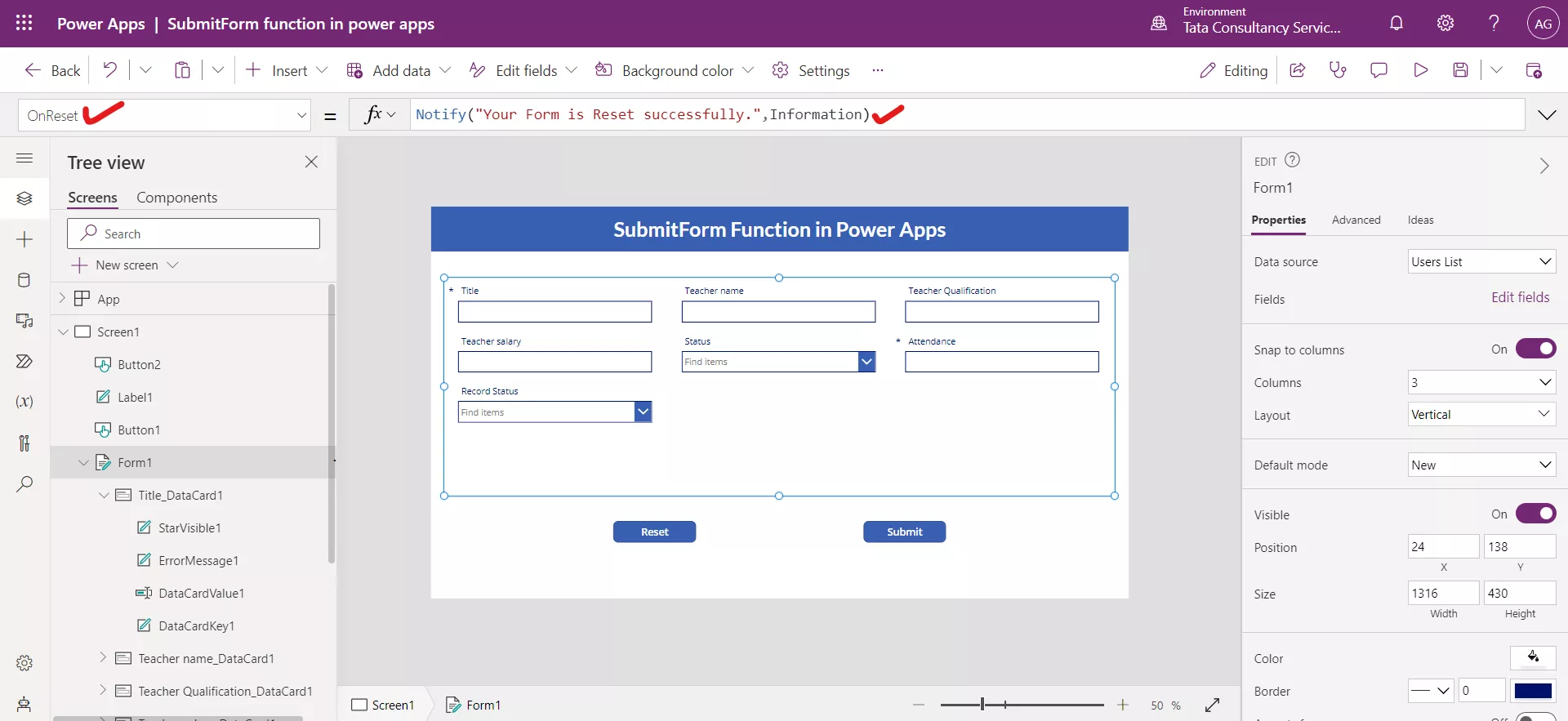
Task: Open the Media icon in sidebar
Action: click(24, 320)
